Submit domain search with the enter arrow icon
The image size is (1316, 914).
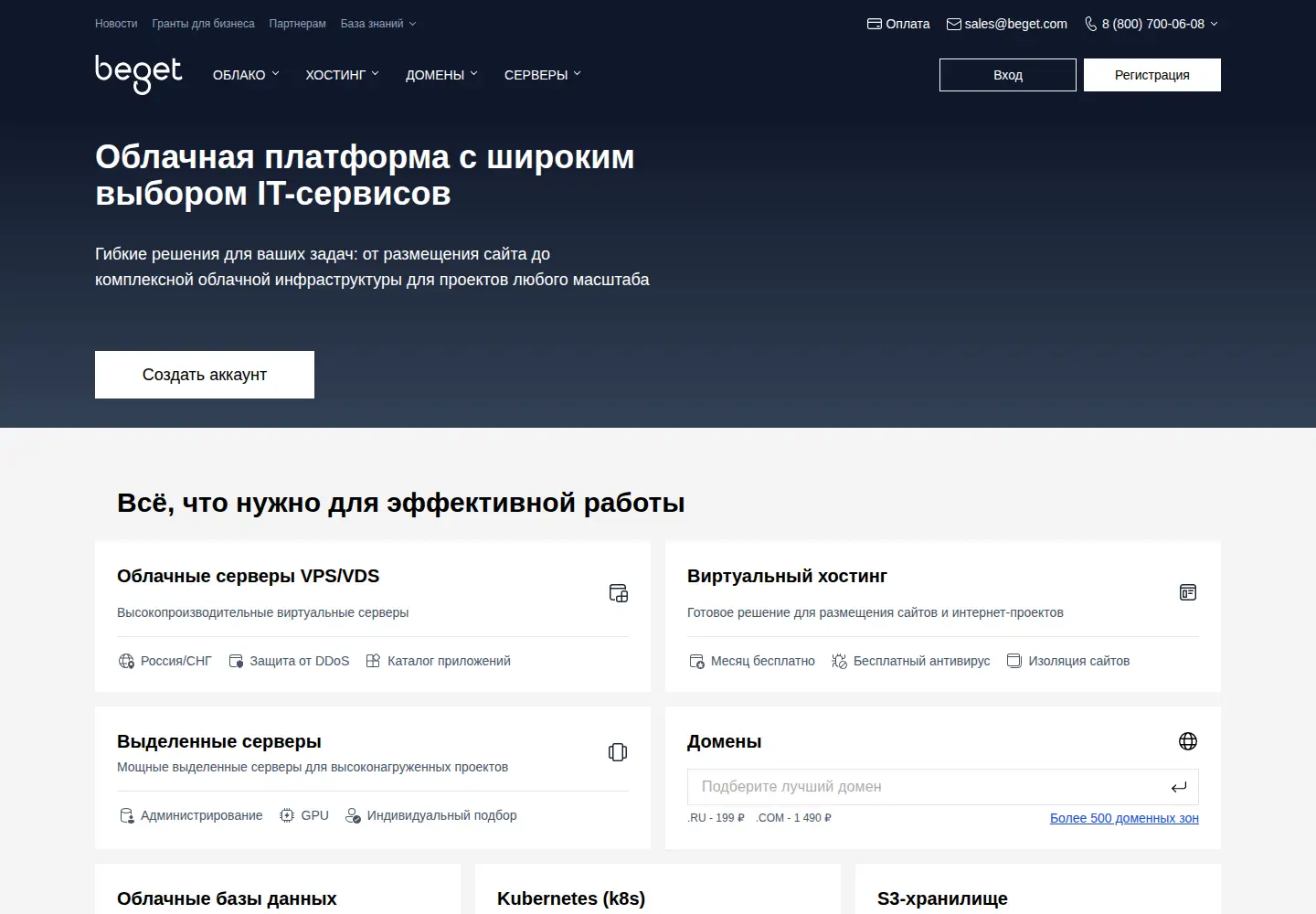(1179, 787)
